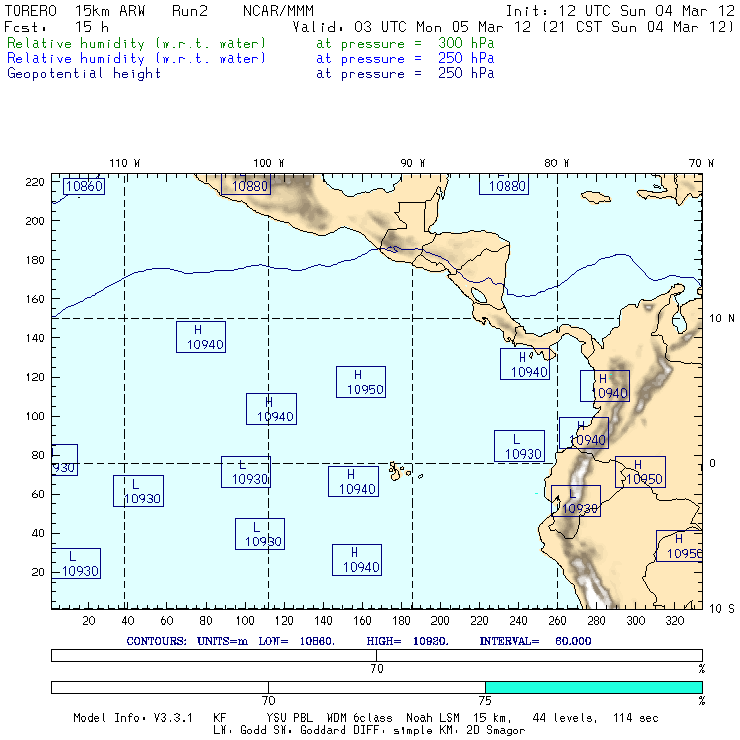Select the H 10950 box north of Galápagos

click(x=361, y=382)
